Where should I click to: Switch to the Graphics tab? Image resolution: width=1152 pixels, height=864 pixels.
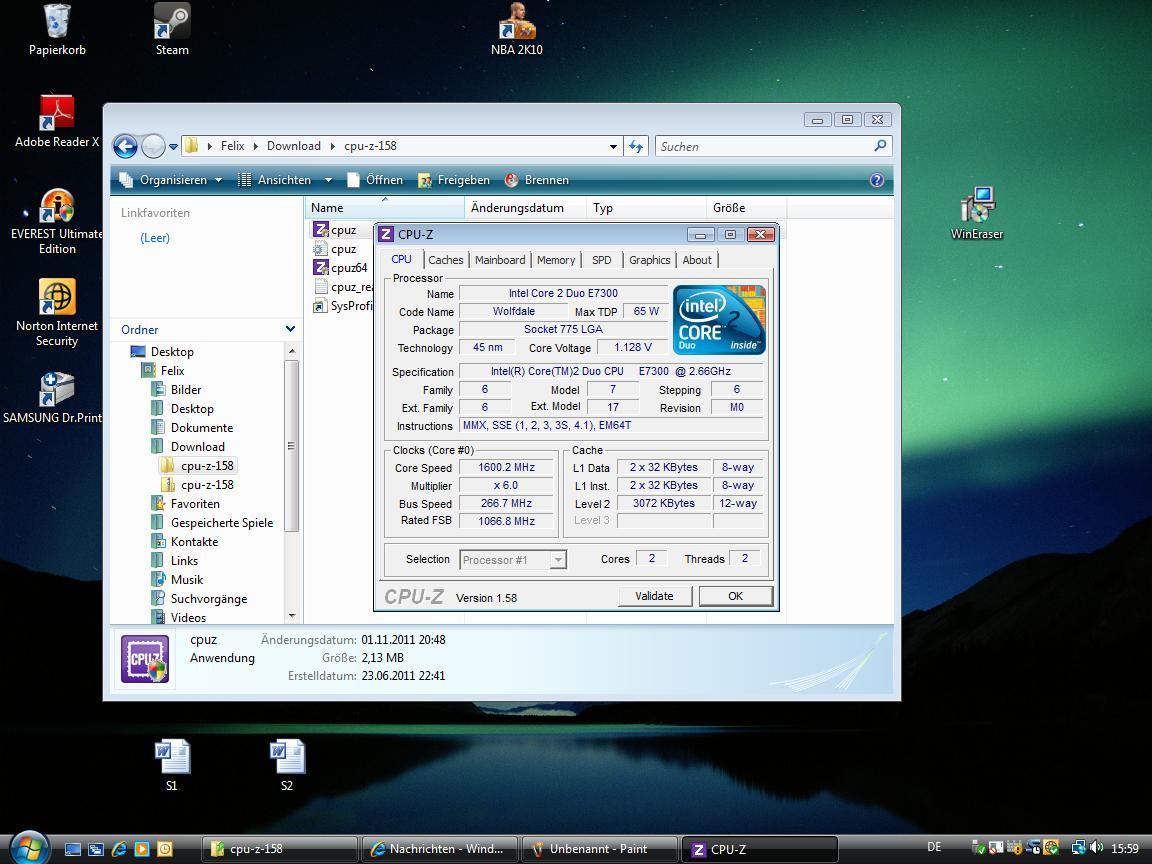(649, 260)
